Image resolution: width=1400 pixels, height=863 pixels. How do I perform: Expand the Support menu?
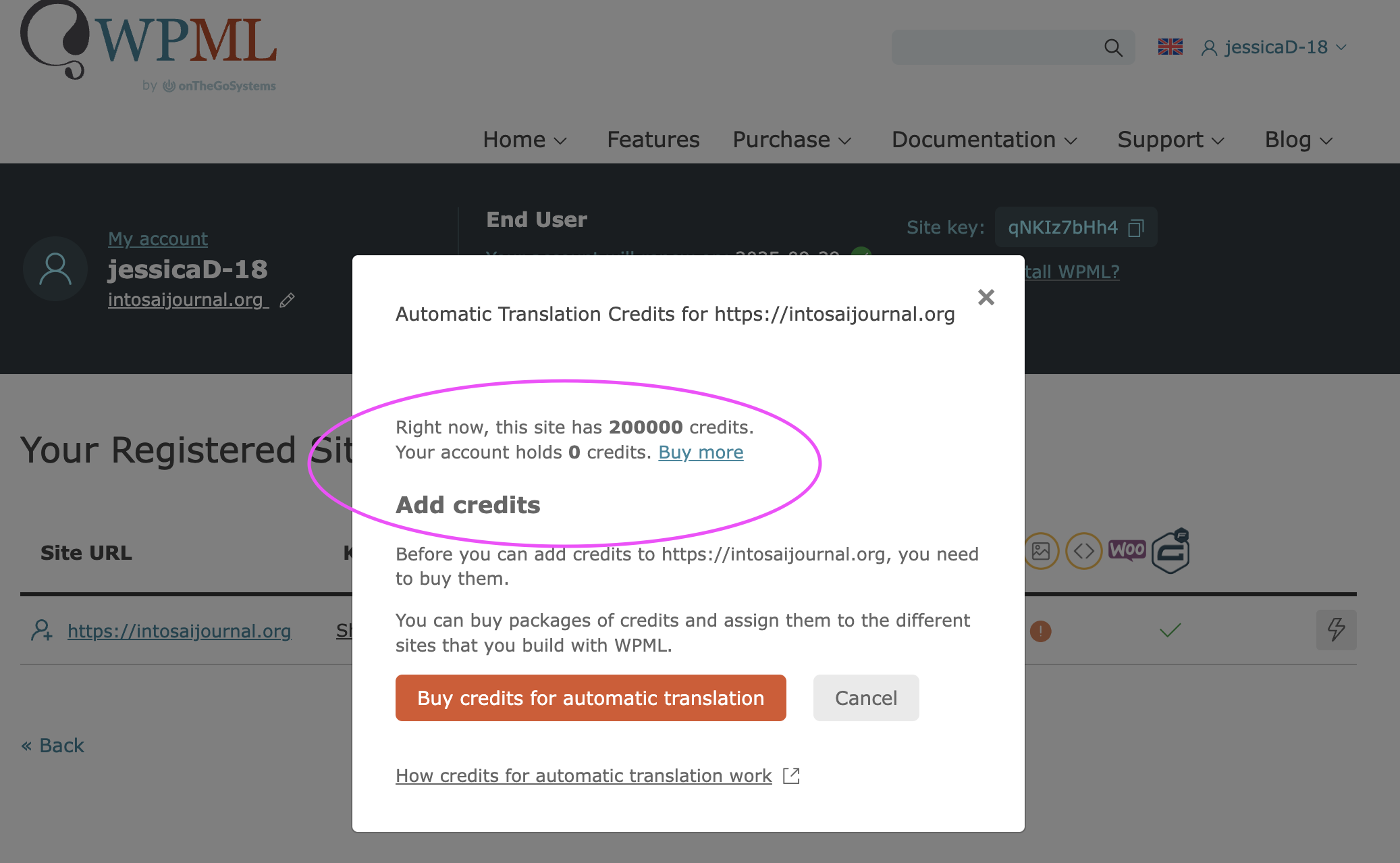pyautogui.click(x=1170, y=140)
